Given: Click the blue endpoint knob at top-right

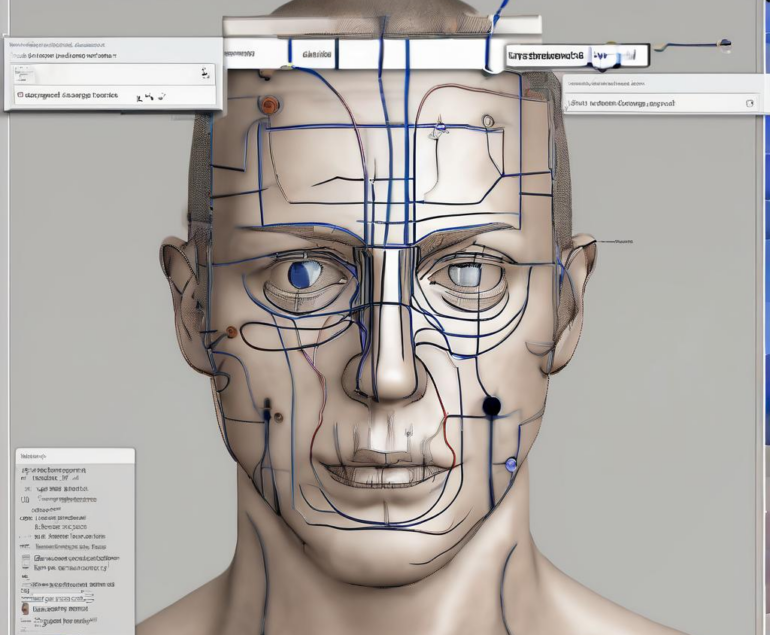Looking at the screenshot, I should click(x=725, y=44).
